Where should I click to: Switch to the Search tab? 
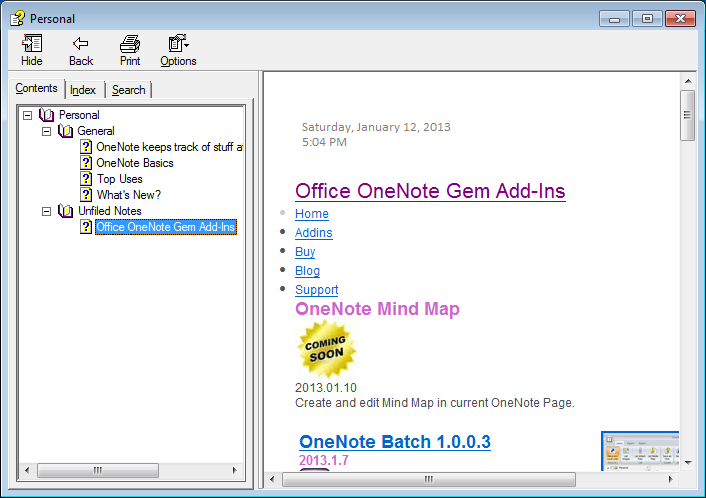(129, 90)
